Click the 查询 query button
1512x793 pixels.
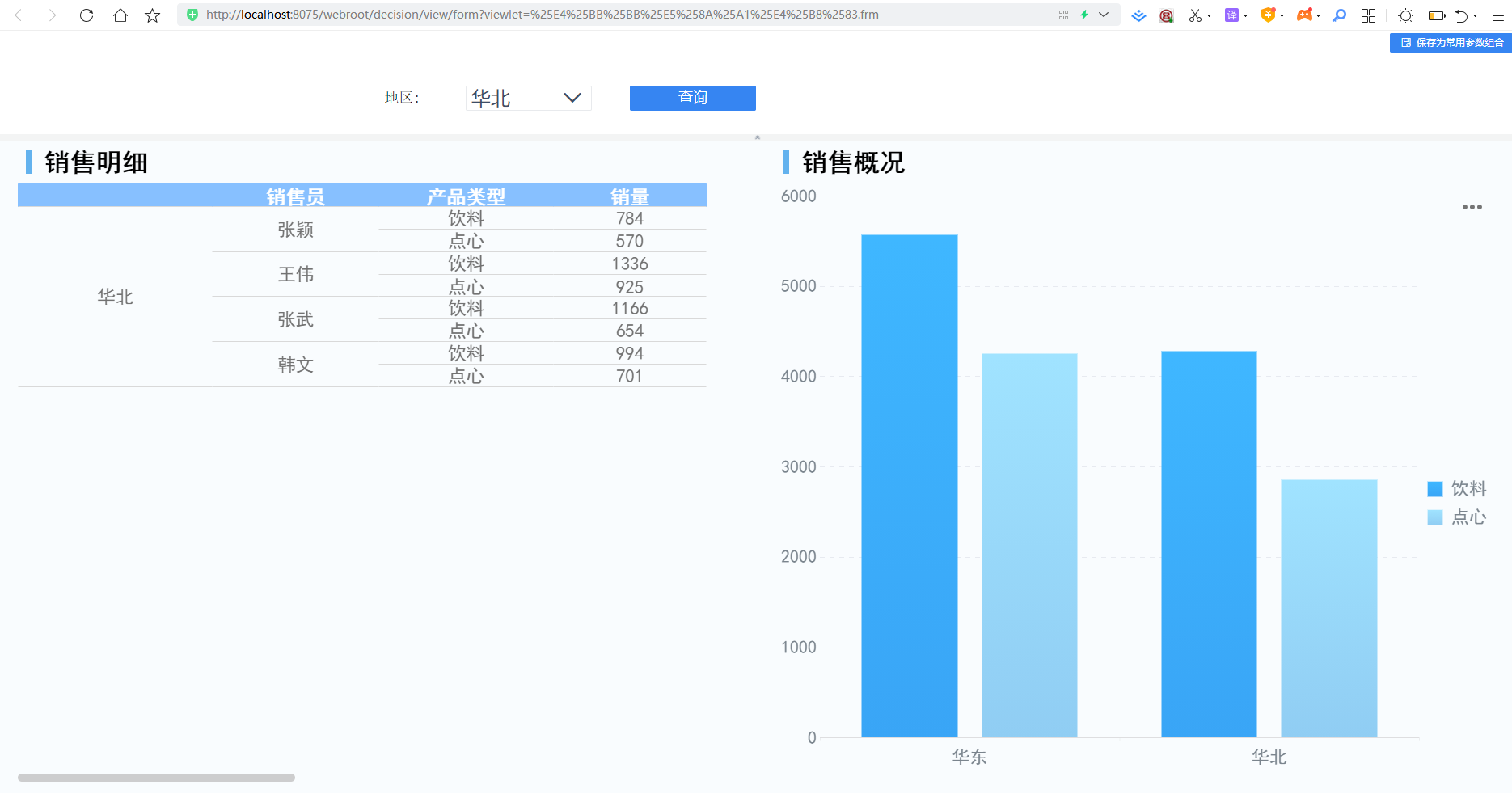click(x=693, y=98)
